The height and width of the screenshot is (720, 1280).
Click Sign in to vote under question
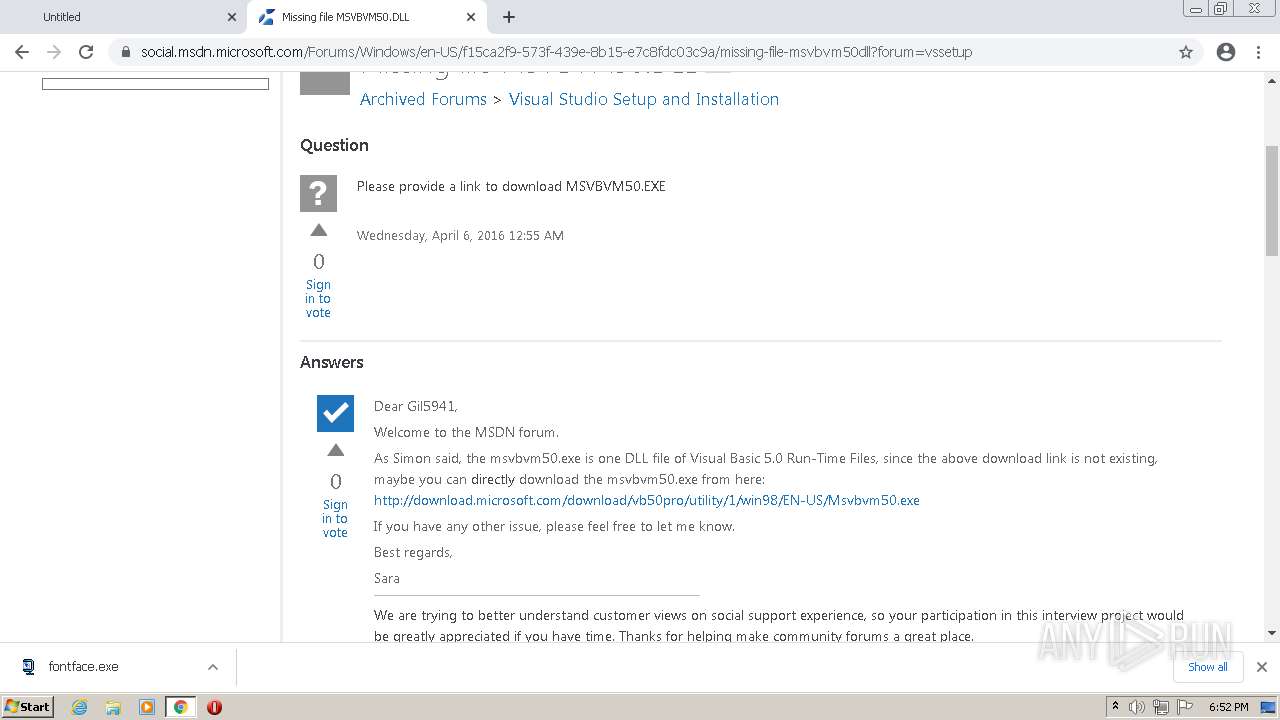pyautogui.click(x=318, y=299)
